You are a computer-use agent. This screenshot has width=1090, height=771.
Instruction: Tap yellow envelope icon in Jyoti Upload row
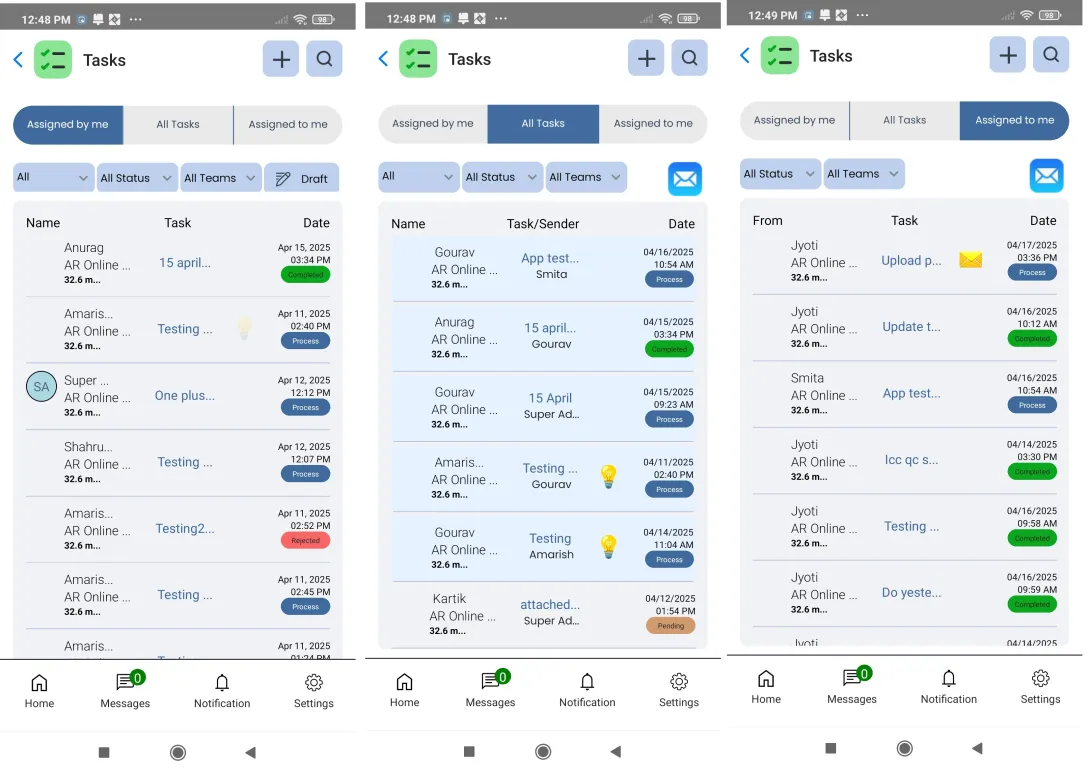[970, 260]
